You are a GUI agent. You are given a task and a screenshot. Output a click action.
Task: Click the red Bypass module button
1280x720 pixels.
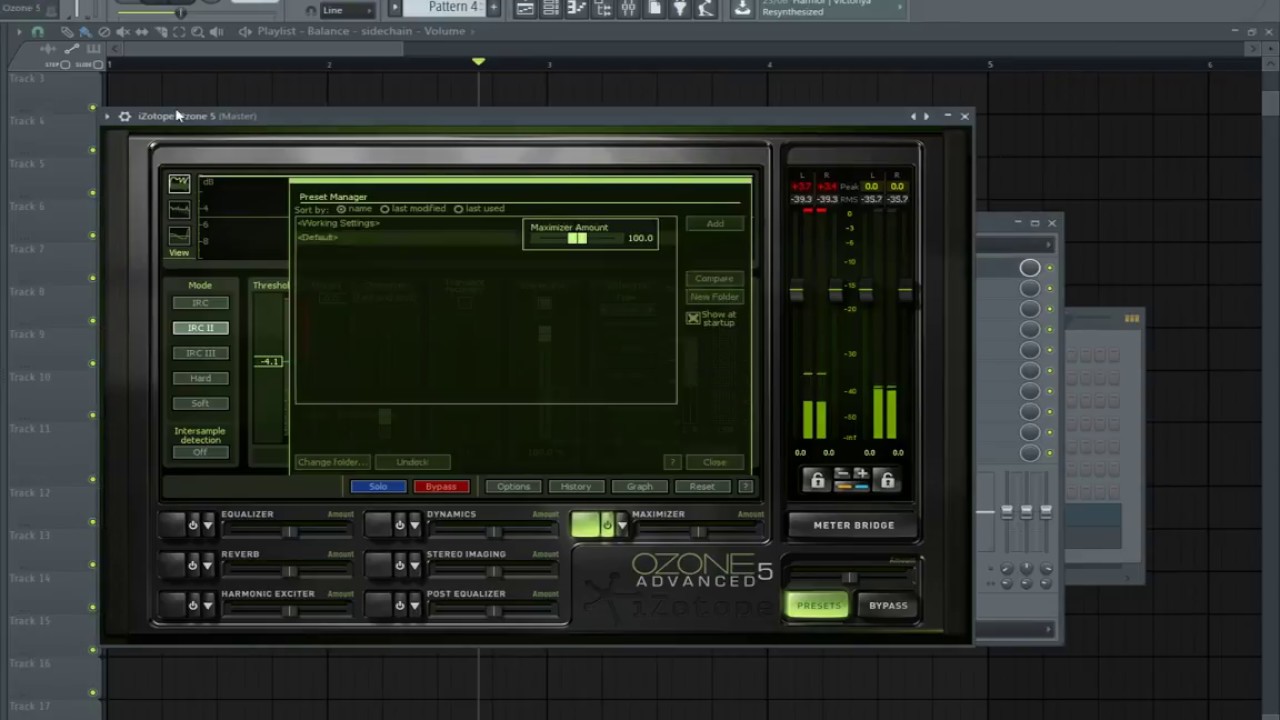441,486
